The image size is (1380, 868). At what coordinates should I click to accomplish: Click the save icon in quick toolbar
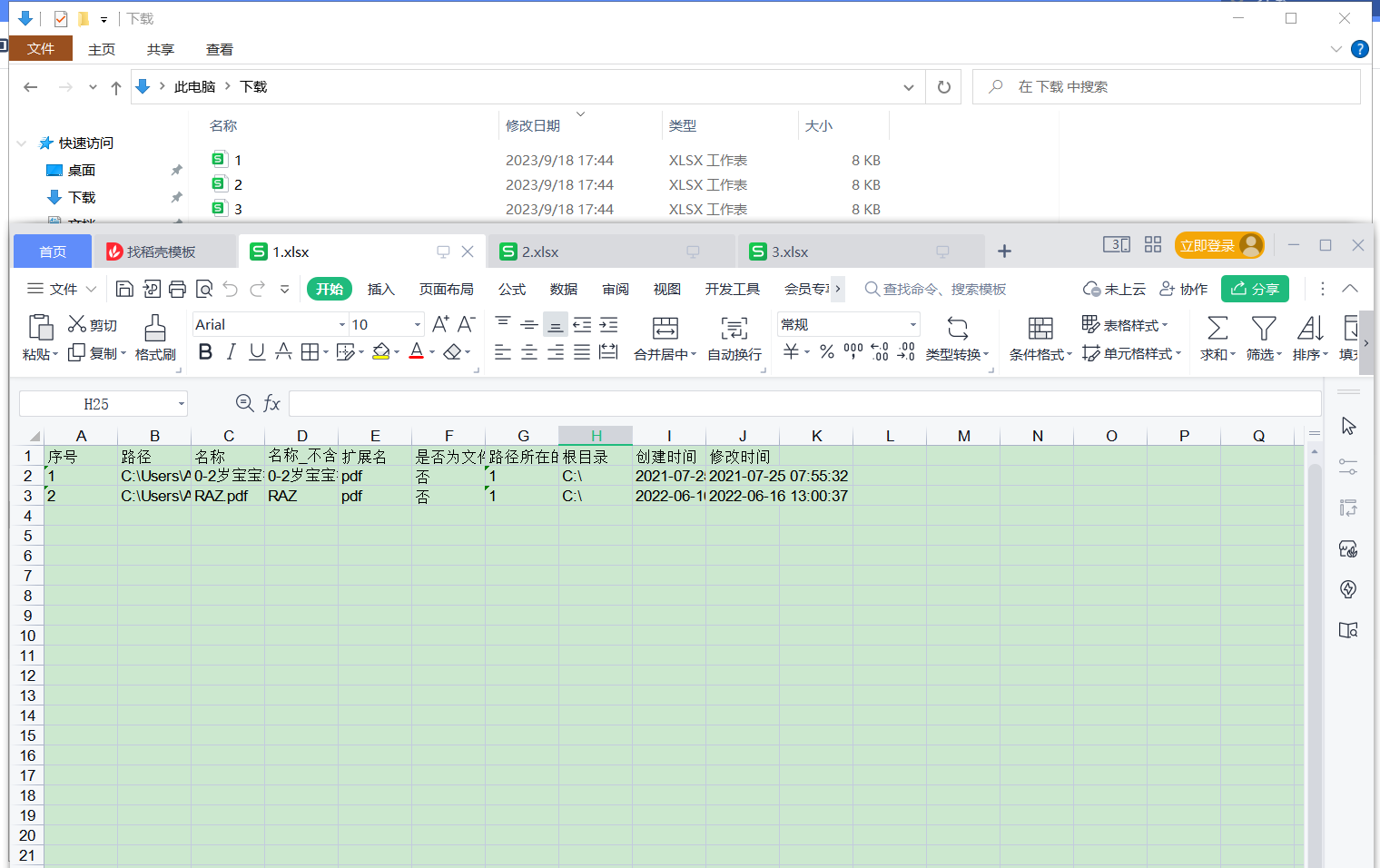(x=125, y=289)
